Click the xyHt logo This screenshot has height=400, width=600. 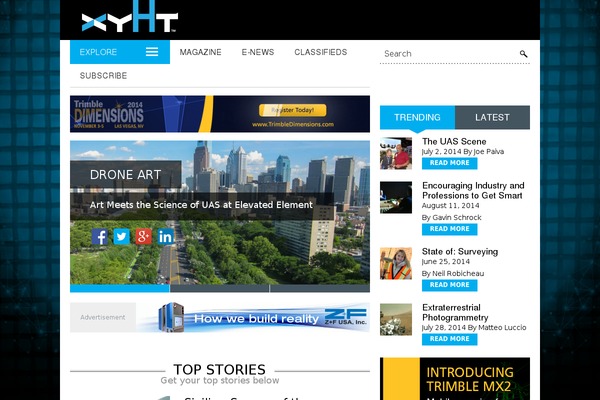(x=129, y=17)
